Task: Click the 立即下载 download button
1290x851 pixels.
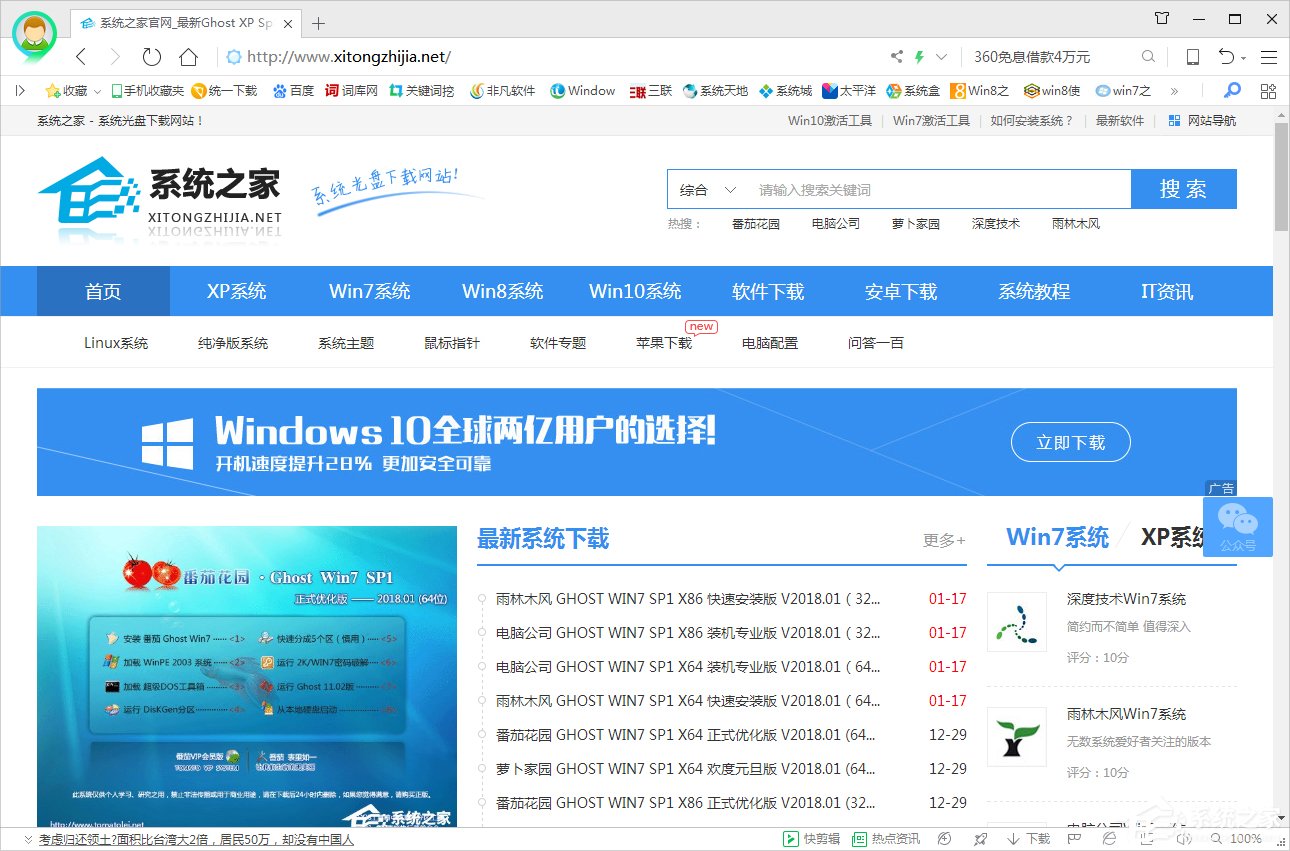Action: coord(1070,441)
